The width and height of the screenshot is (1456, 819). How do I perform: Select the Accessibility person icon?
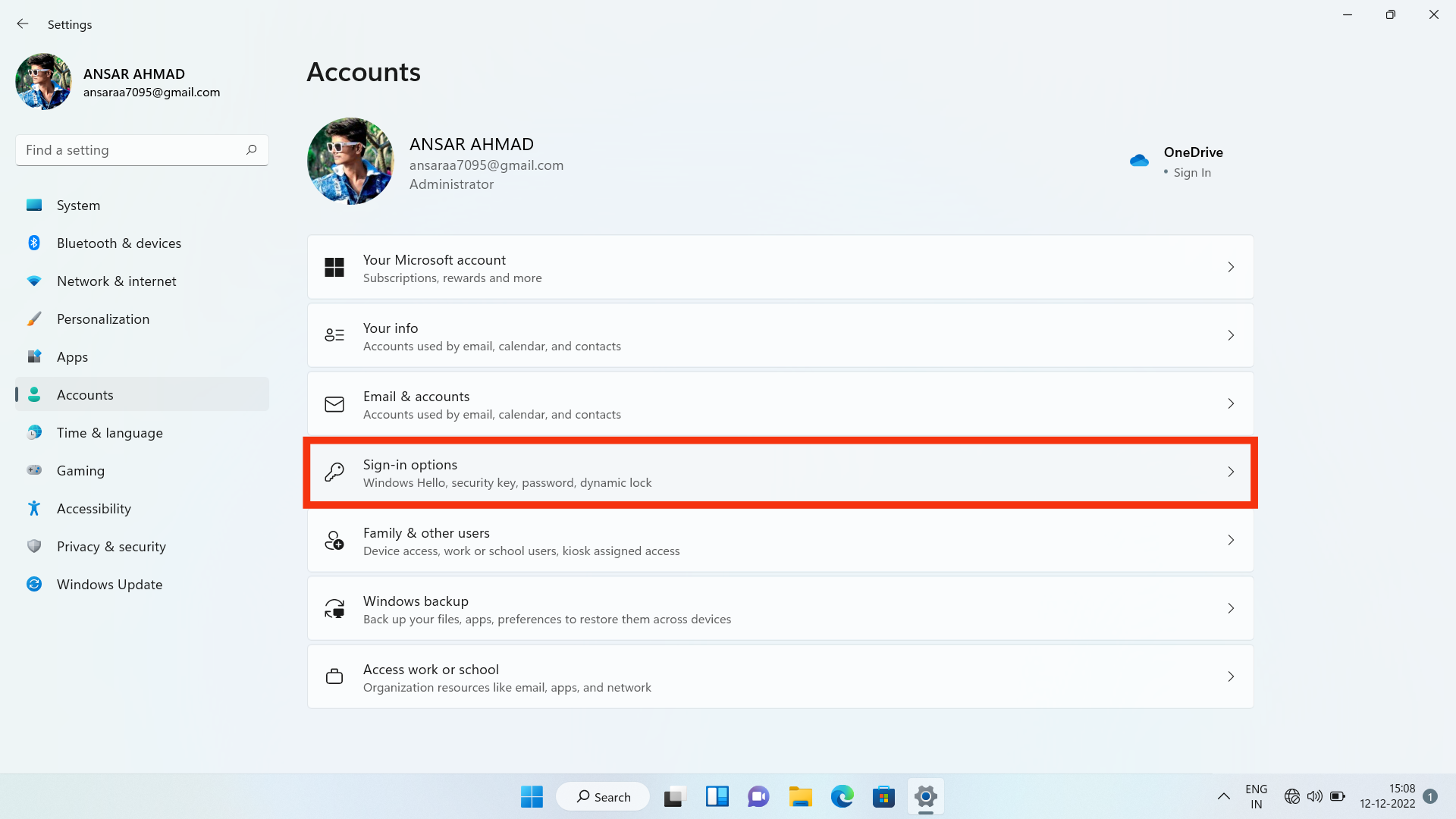[x=33, y=508]
